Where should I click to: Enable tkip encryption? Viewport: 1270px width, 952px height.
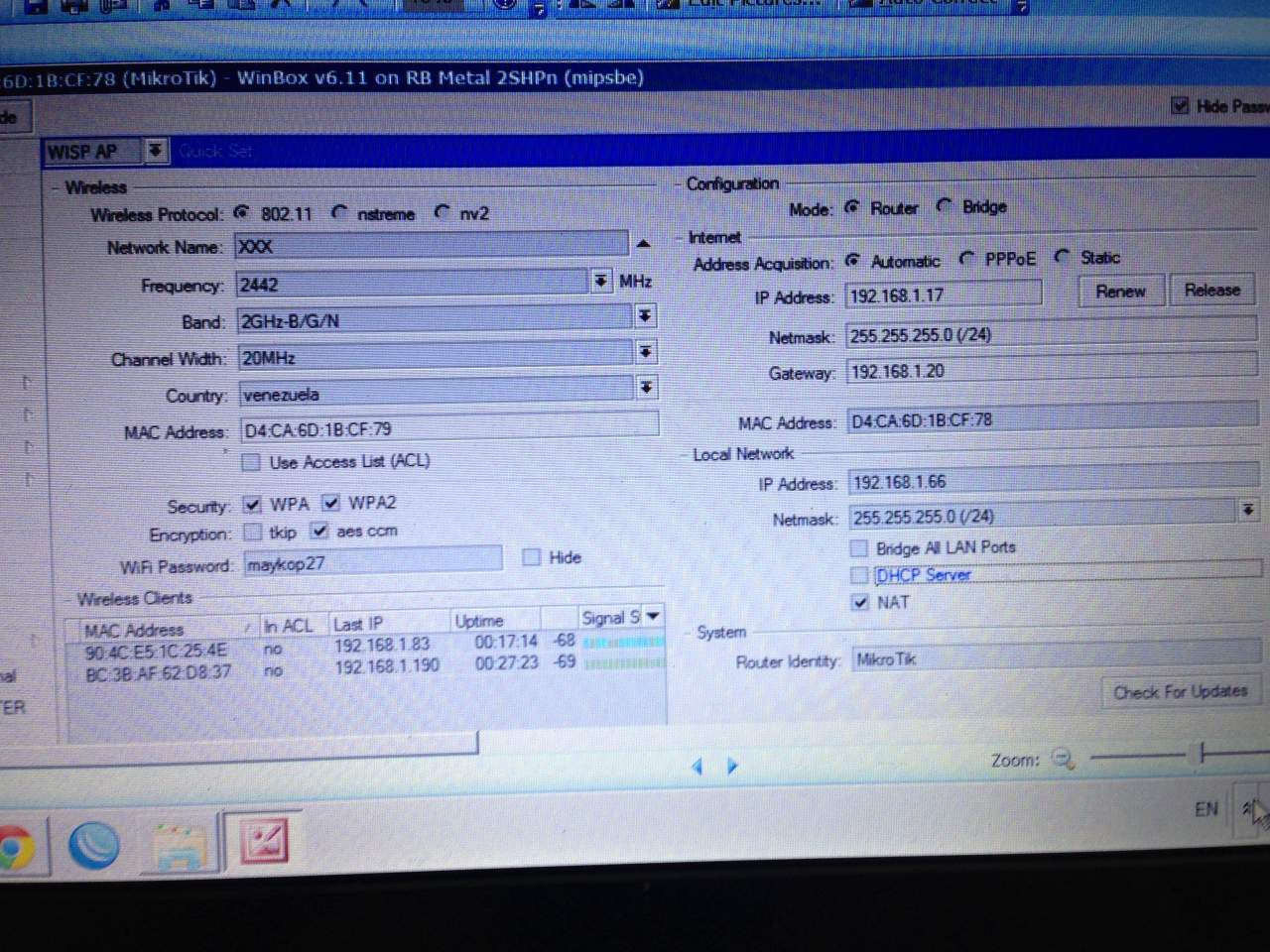coord(253,533)
